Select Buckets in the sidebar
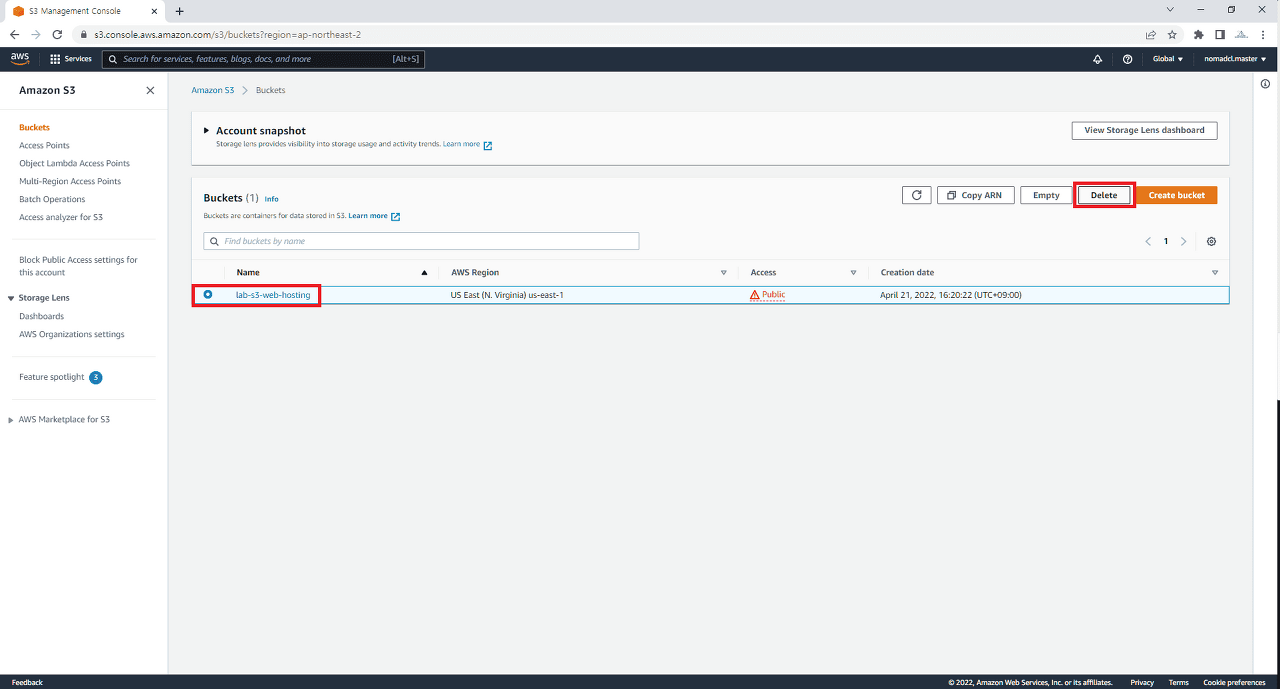1280x689 pixels. pyautogui.click(x=34, y=127)
